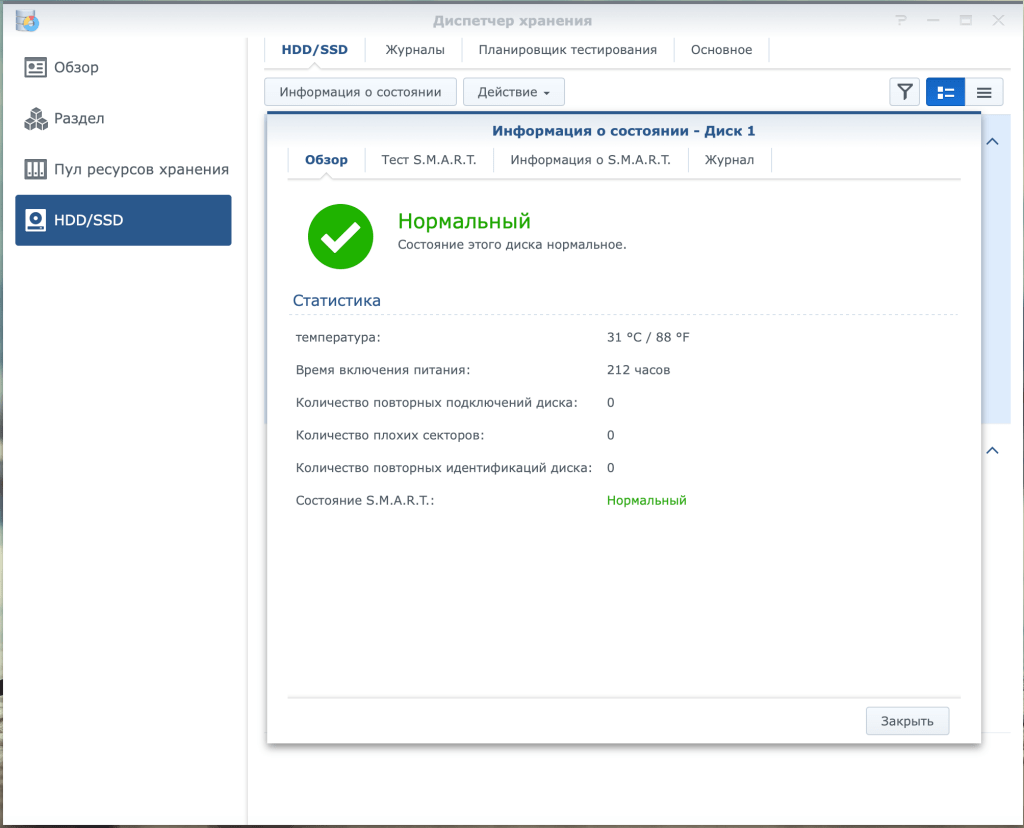Click the Storage Manager app icon
1024x828 pixels.
coord(27,21)
